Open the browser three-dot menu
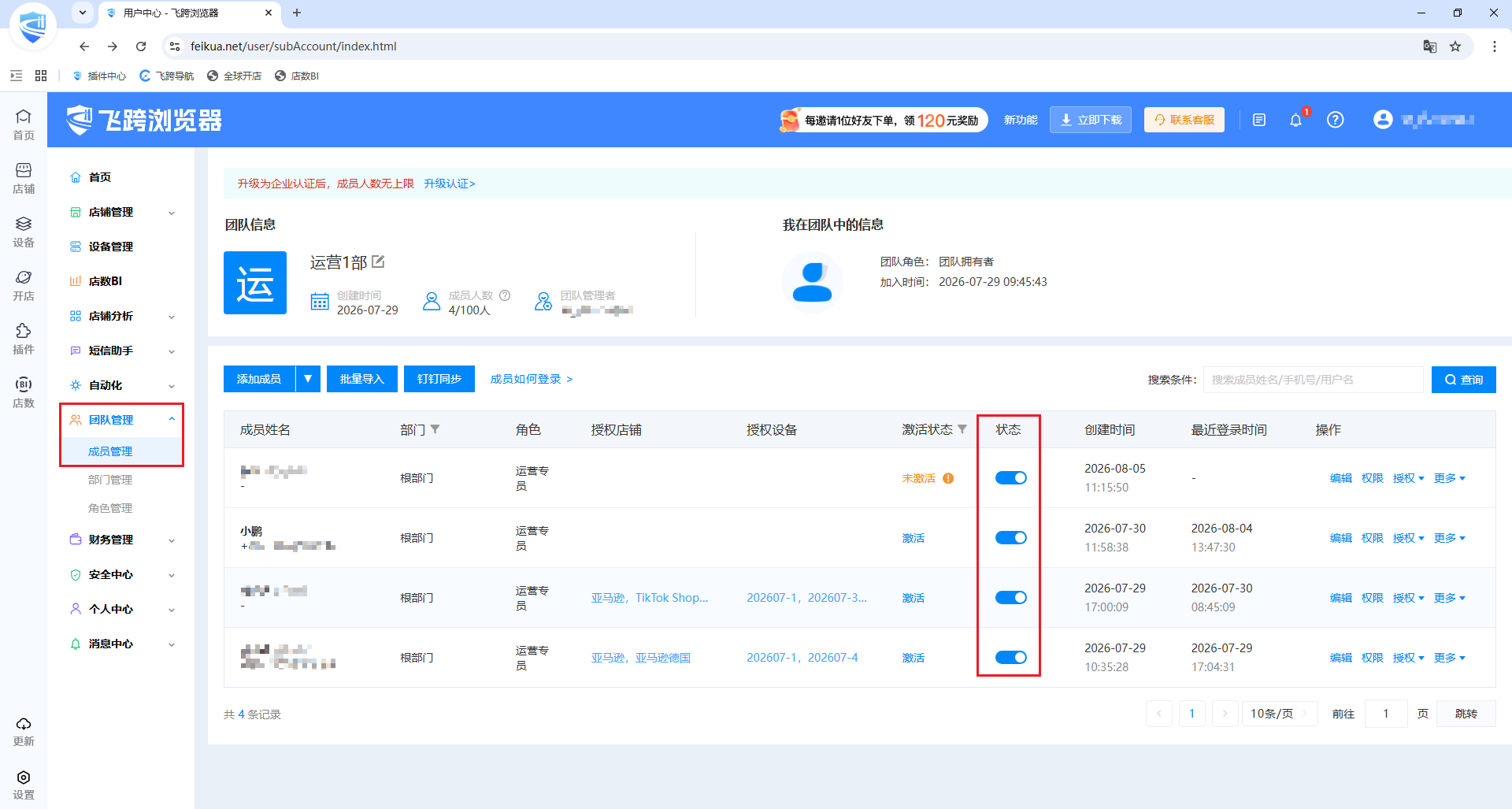The width and height of the screenshot is (1512, 809). (x=1494, y=46)
